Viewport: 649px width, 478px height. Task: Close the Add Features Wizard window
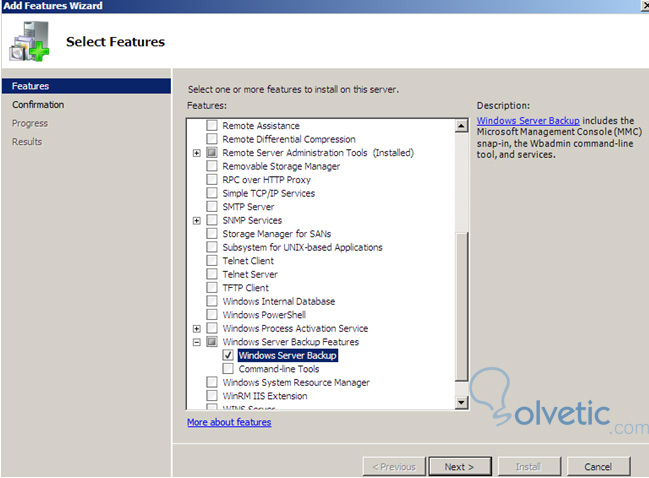[645, 5]
